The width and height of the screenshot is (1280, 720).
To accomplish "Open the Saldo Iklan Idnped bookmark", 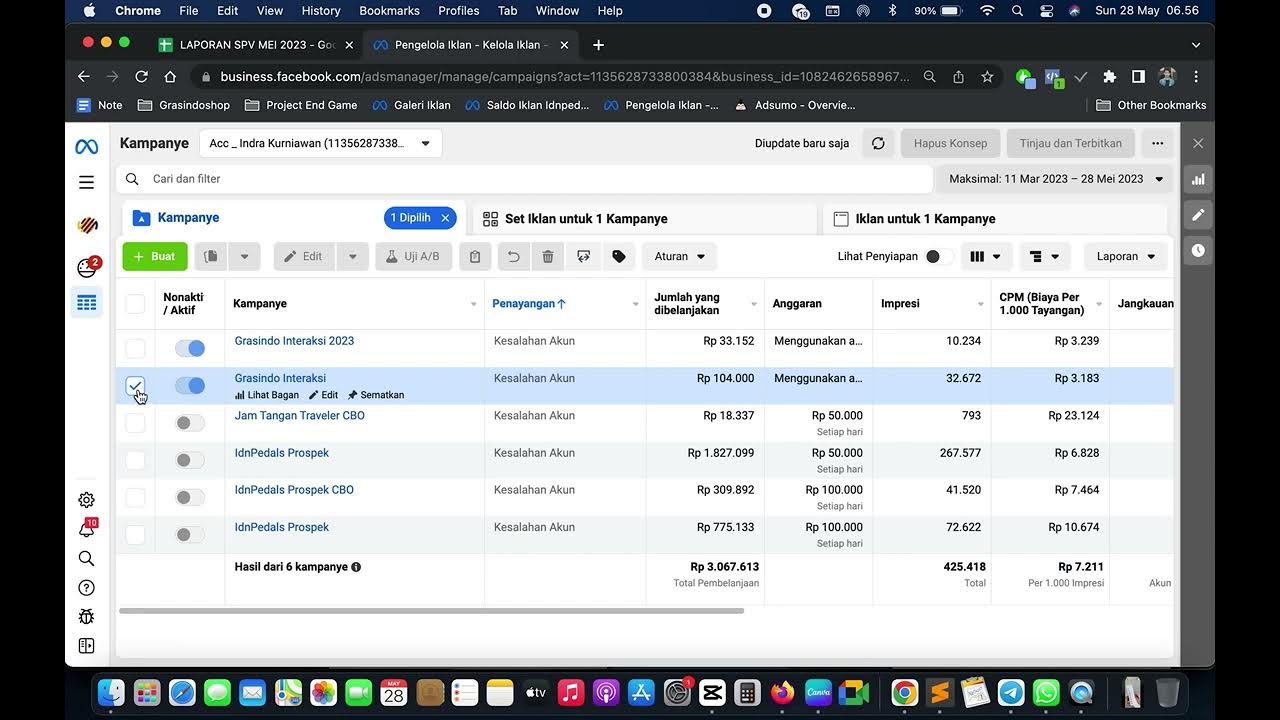I will [x=527, y=105].
